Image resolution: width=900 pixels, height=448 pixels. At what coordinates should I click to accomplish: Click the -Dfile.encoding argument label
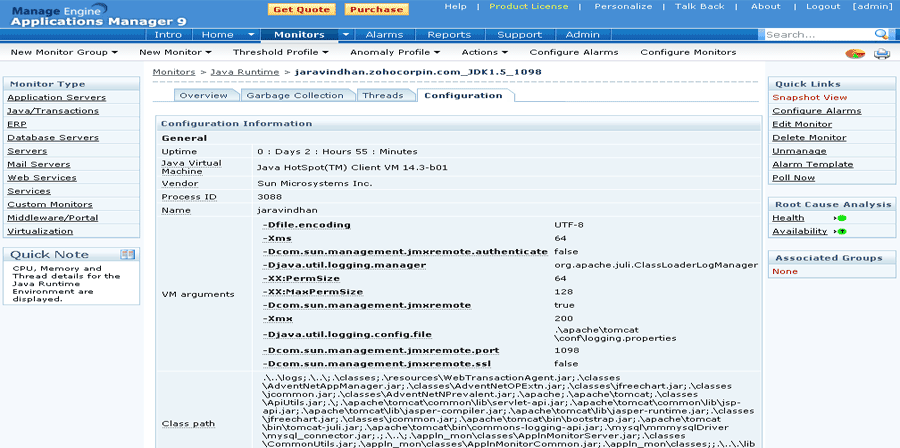[305, 225]
